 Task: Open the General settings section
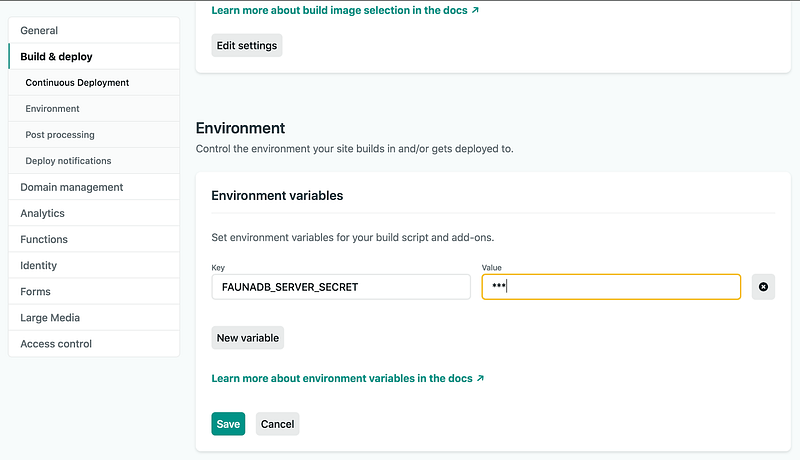39,31
